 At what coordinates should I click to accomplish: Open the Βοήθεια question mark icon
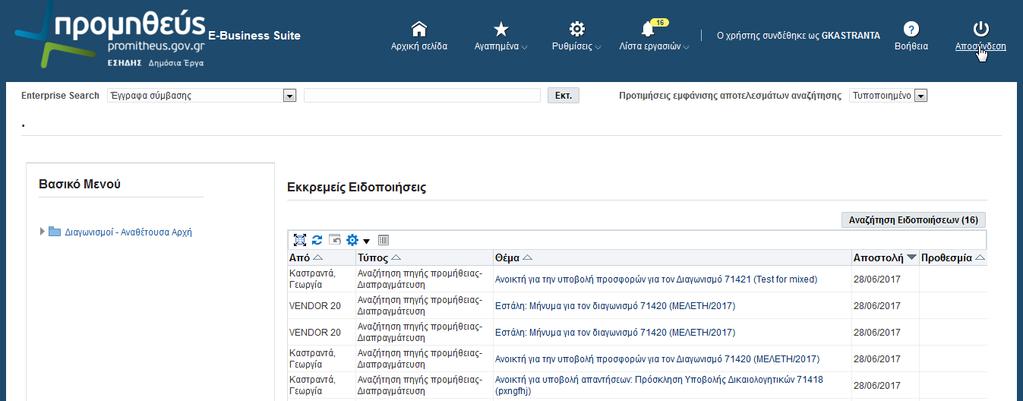tap(911, 29)
